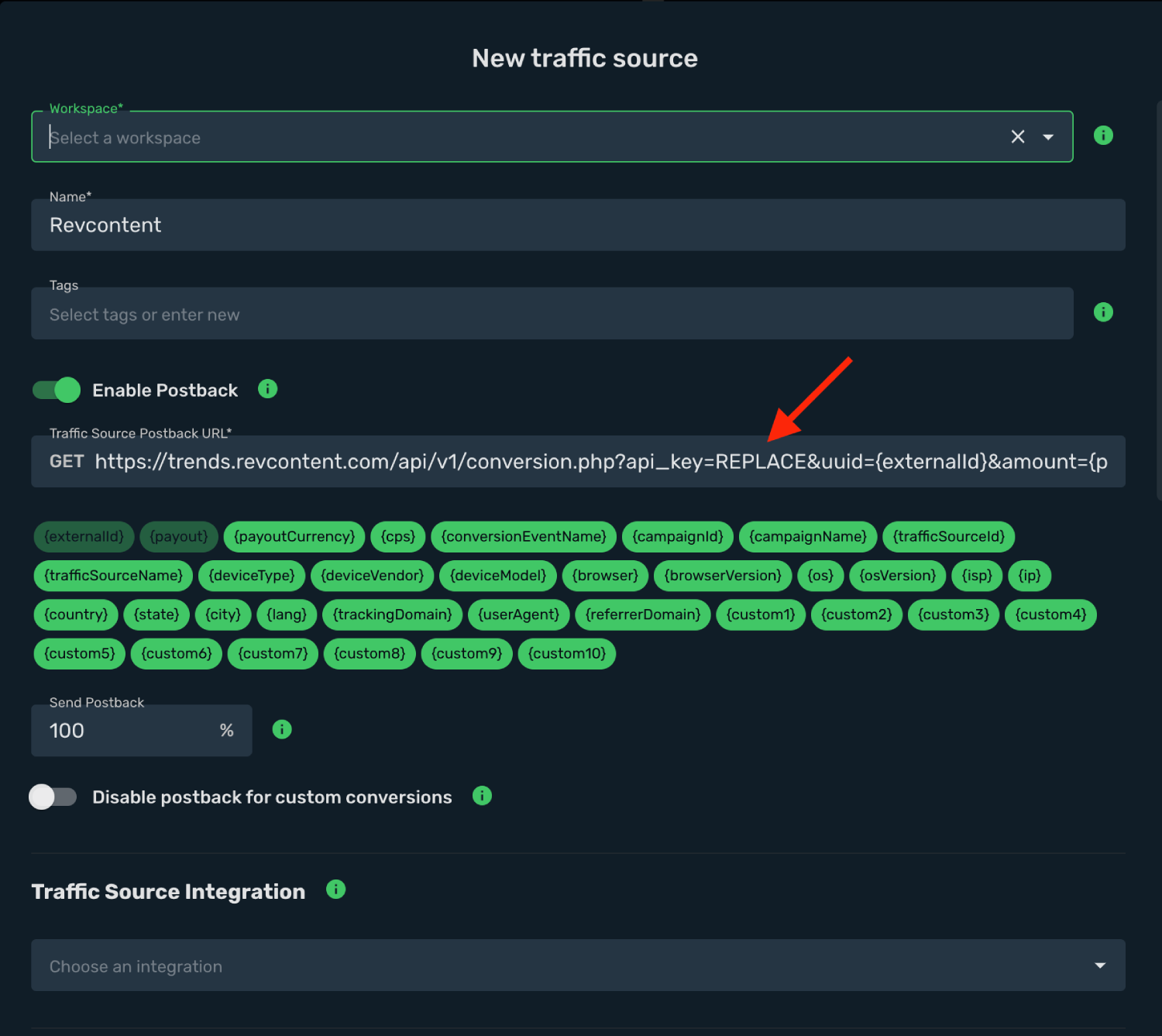Insert the {custom1} token
Screen dimensions: 1162x1036
pyautogui.click(x=761, y=614)
